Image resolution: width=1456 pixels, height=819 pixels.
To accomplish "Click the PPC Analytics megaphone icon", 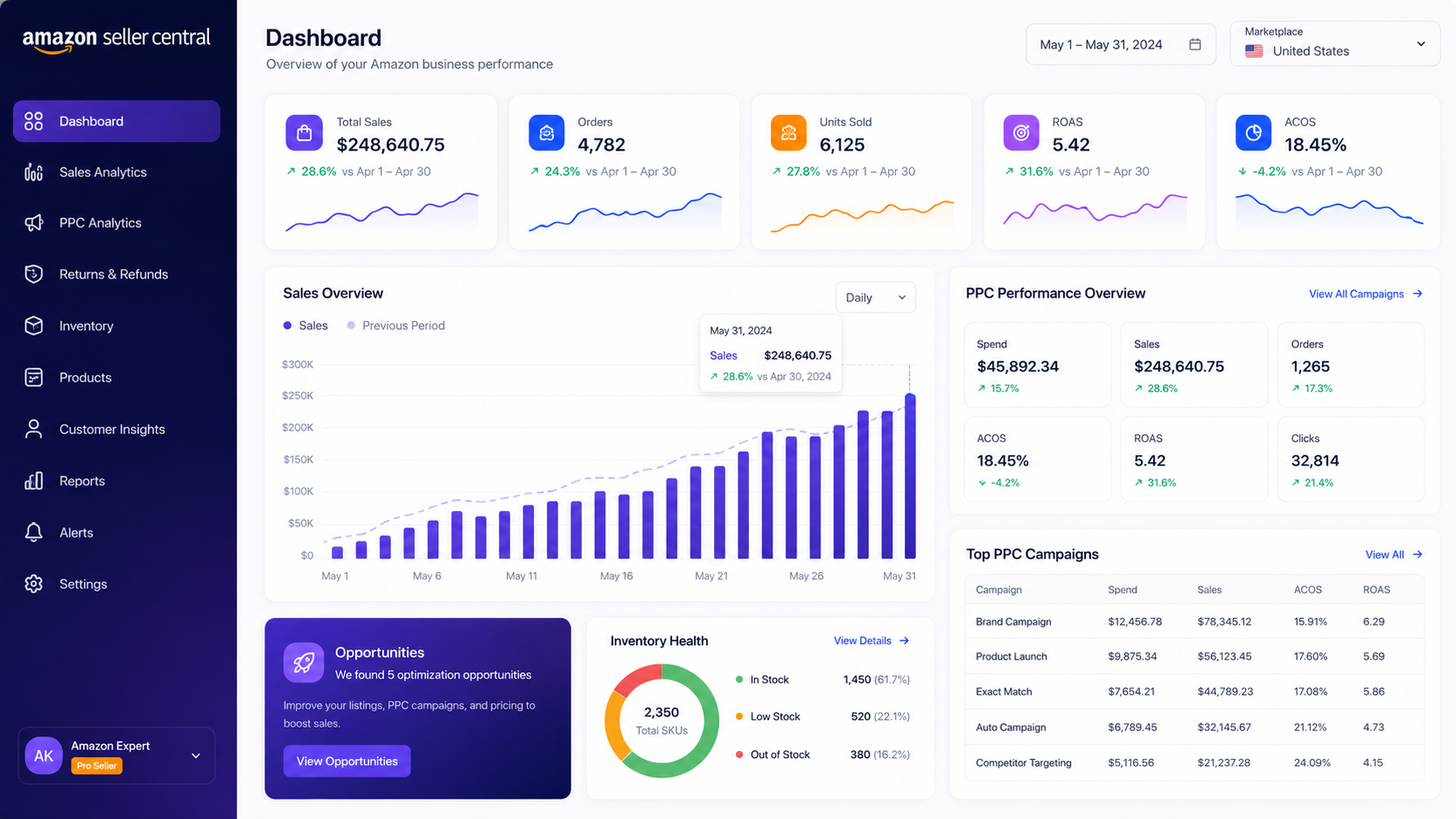I will coord(34,223).
